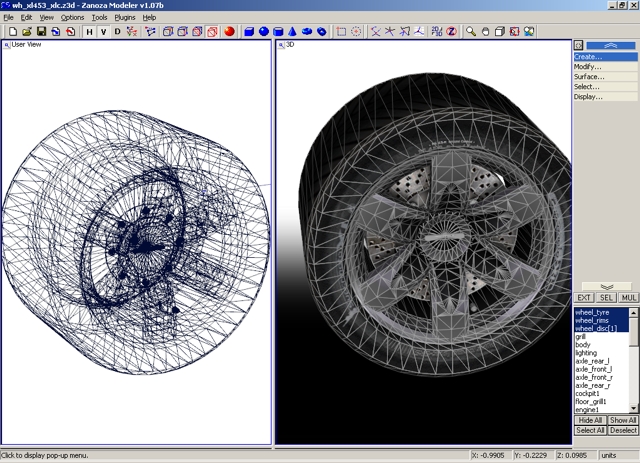This screenshot has width=640, height=463.
Task: Select the red sphere render icon
Action: pos(229,32)
